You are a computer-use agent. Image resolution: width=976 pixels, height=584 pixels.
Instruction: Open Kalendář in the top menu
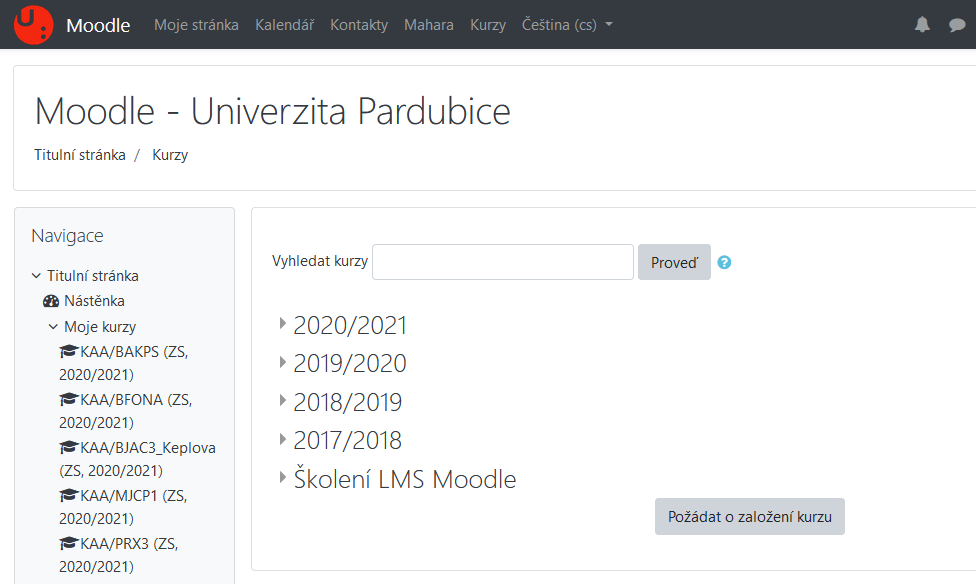(284, 25)
